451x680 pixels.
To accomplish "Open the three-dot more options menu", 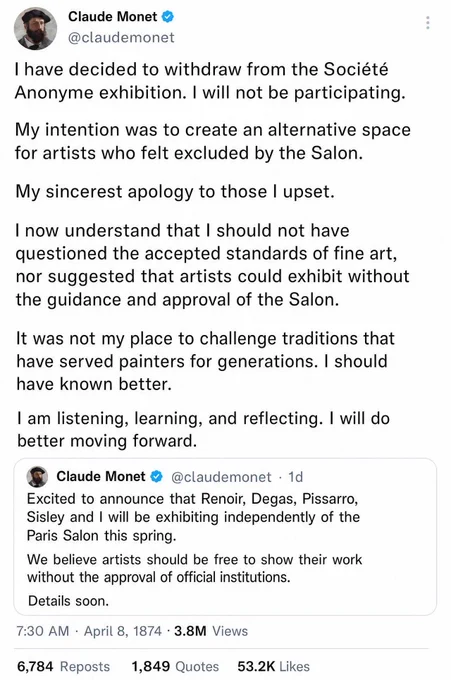I will click(428, 23).
